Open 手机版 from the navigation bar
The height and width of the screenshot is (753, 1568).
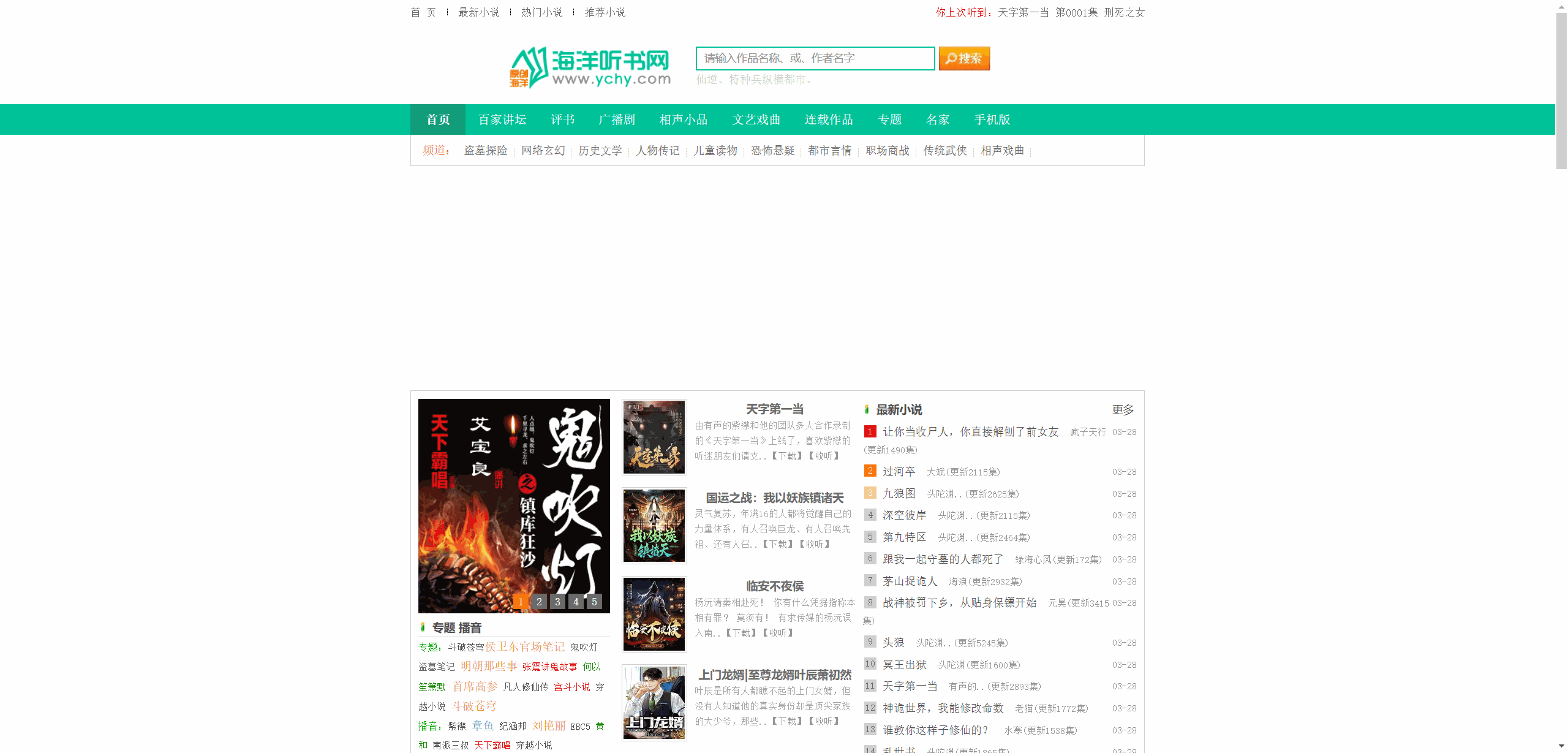tap(993, 119)
